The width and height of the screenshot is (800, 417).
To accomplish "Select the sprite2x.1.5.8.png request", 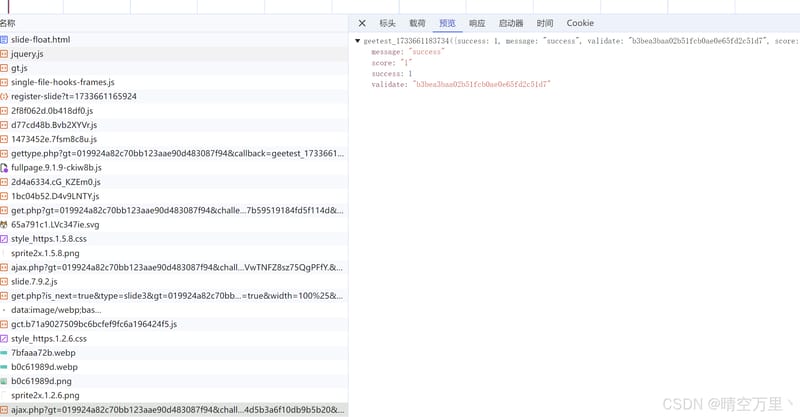I will tap(174, 253).
